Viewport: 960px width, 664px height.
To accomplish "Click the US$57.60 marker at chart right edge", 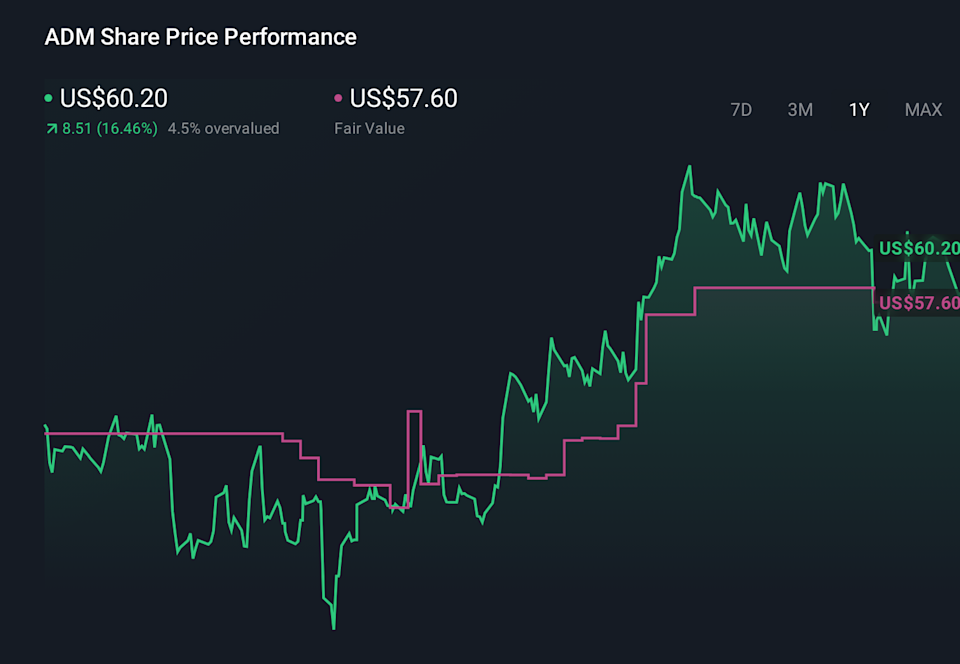I will [917, 302].
